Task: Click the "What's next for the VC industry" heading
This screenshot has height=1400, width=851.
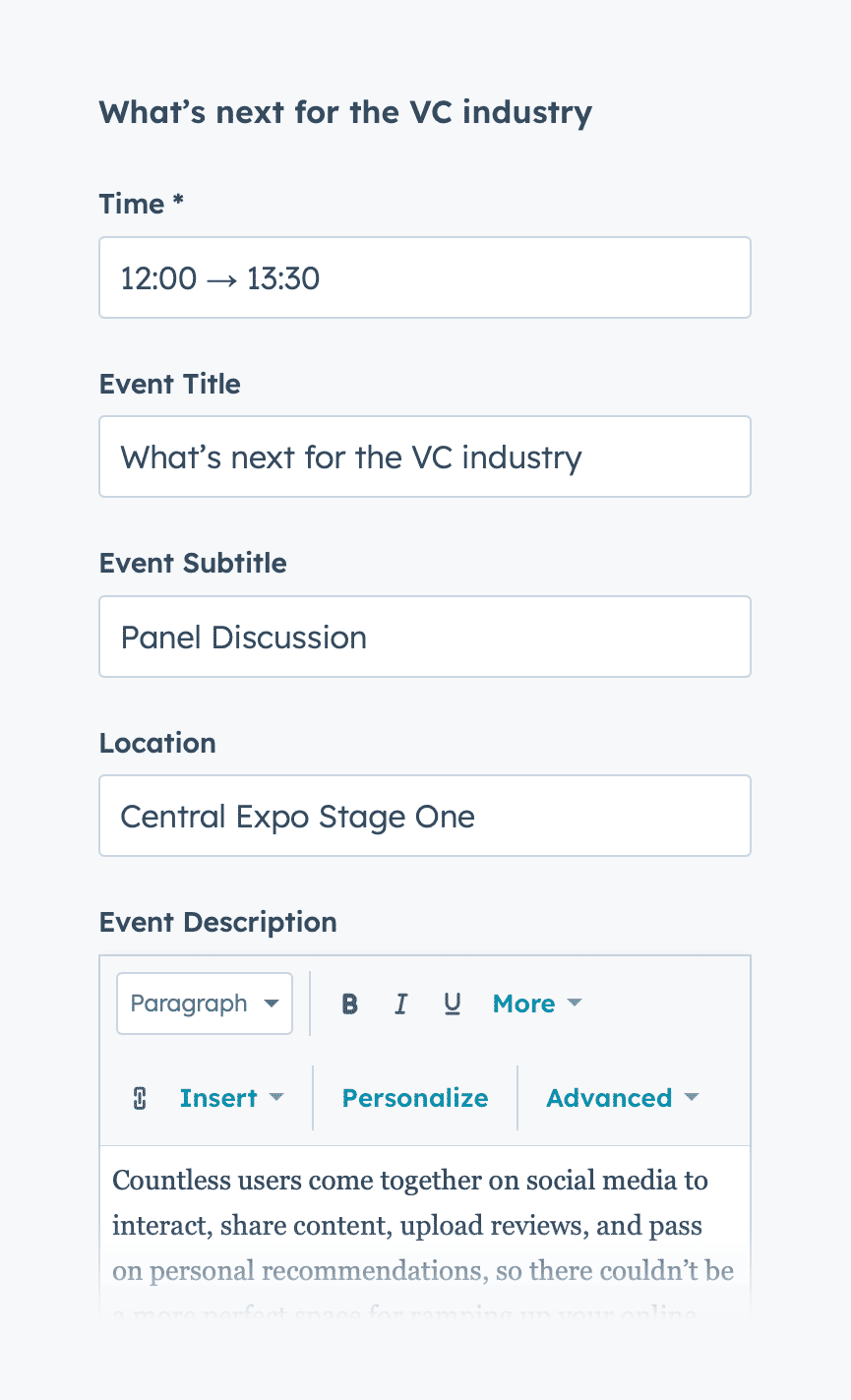Action: point(345,112)
